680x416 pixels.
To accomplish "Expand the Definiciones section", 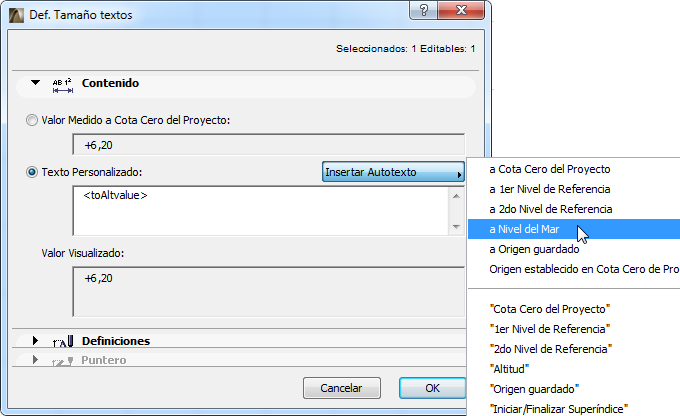I will pos(35,341).
